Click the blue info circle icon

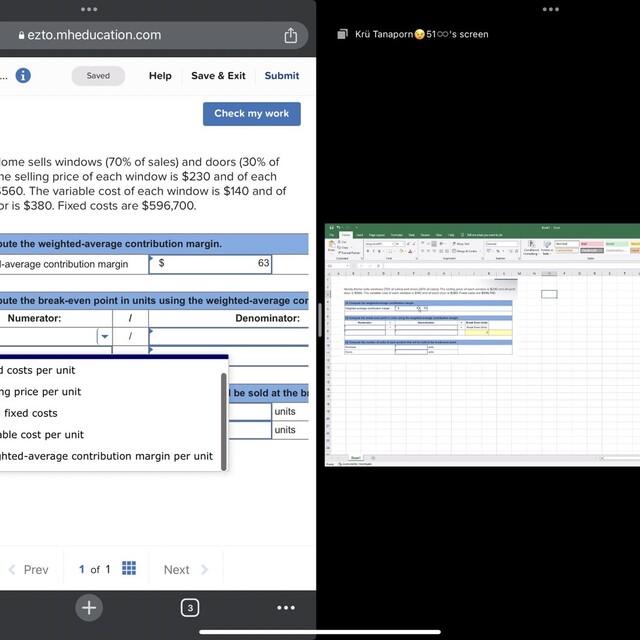[x=23, y=76]
